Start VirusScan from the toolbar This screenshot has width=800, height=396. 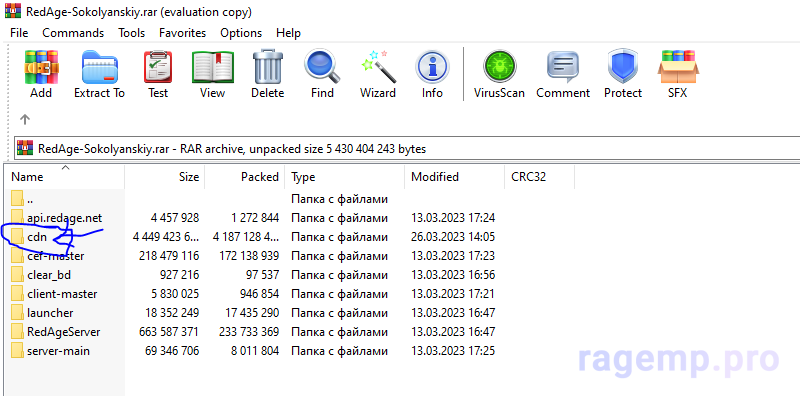pos(499,74)
